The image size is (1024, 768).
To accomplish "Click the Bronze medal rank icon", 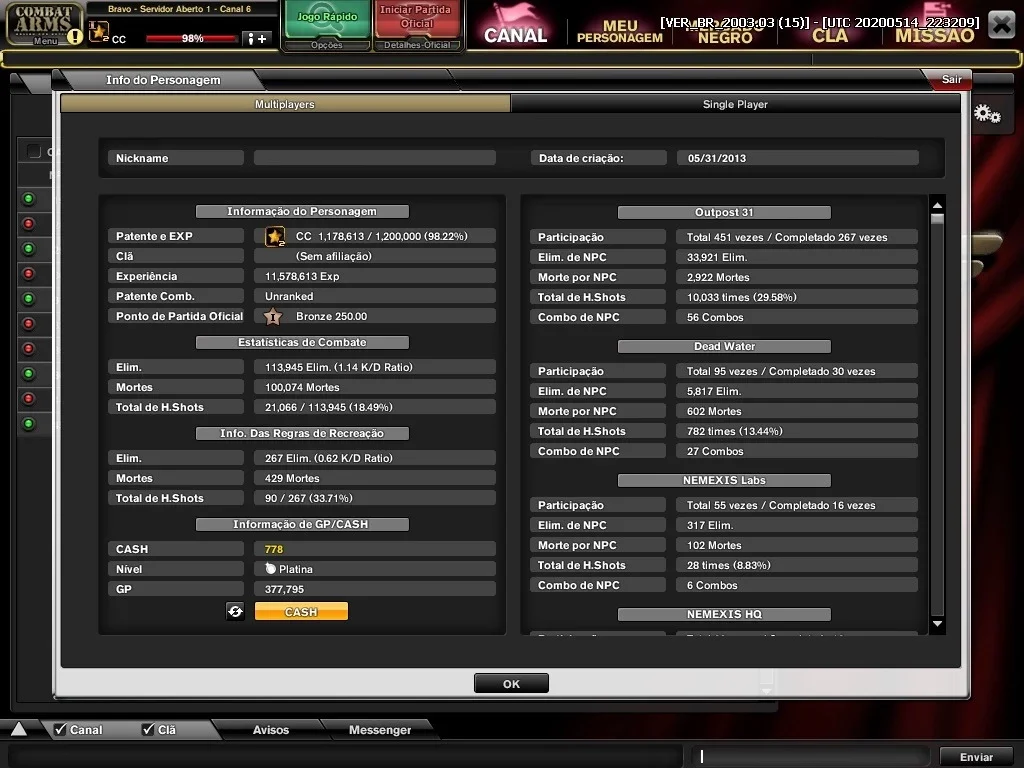I will 273,317.
